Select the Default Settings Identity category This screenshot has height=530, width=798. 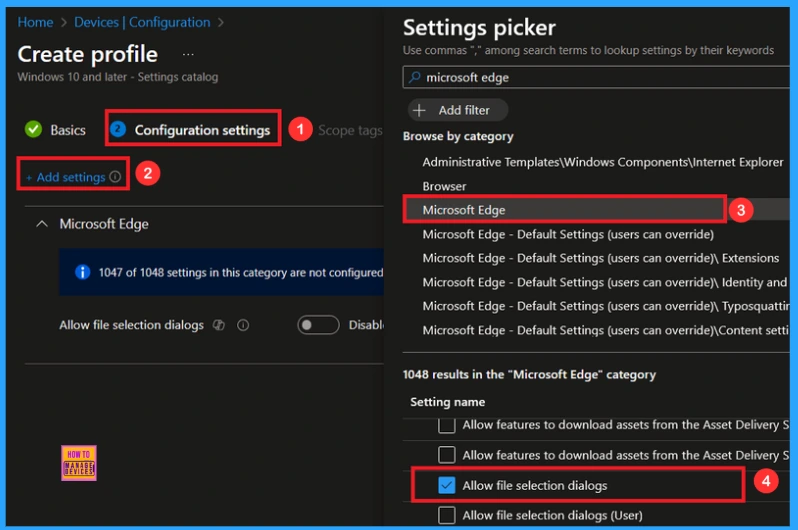(x=605, y=282)
